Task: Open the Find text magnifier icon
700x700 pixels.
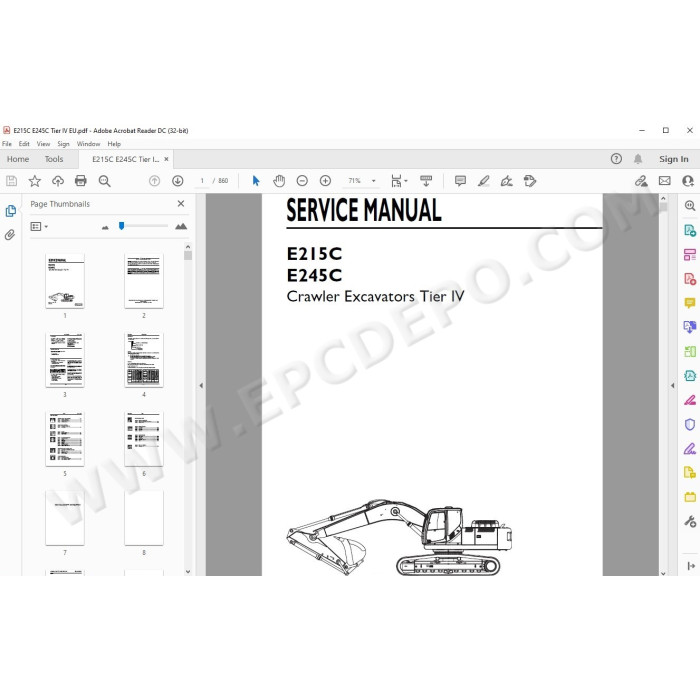Action: point(104,181)
